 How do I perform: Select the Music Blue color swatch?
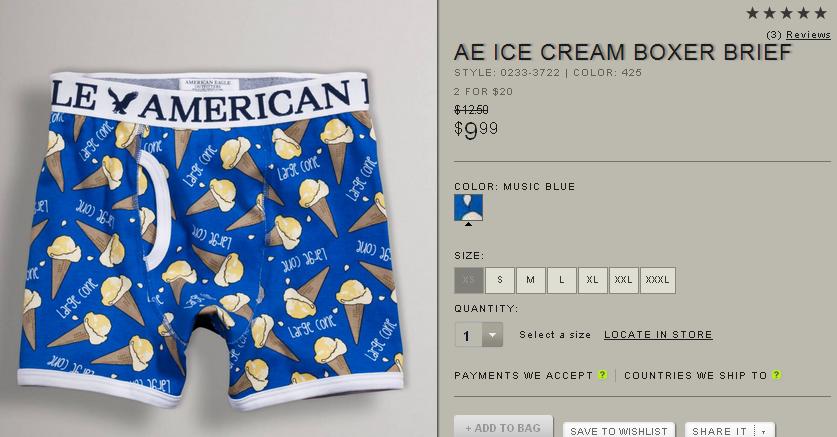click(x=468, y=208)
